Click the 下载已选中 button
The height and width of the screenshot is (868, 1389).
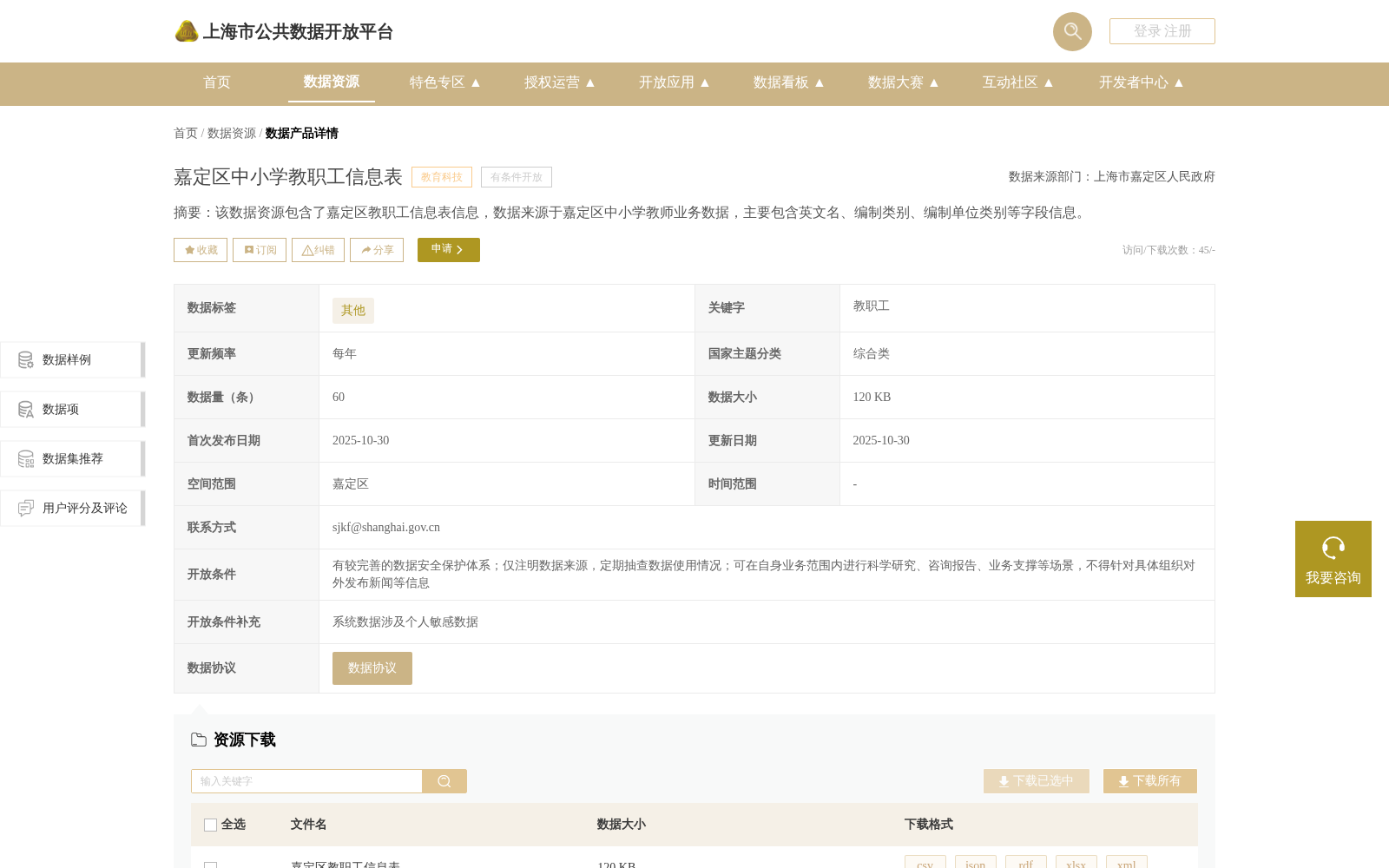pos(1037,781)
